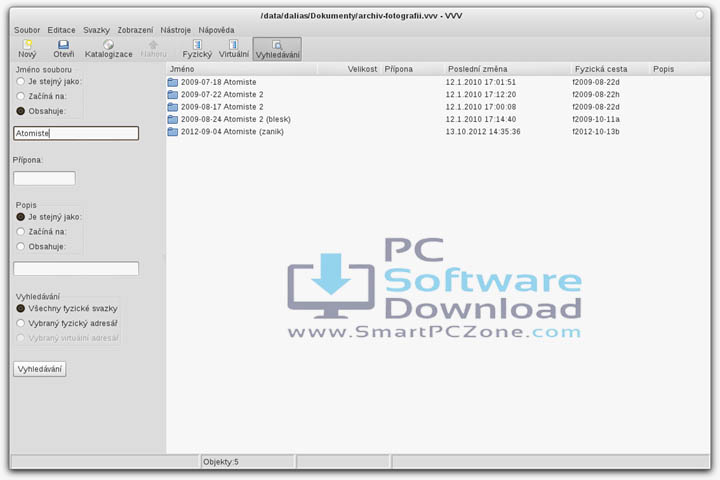Image resolution: width=720 pixels, height=480 pixels.
Task: Select folder icon of 2012-09-04 Atomiste (zanik)
Action: [173, 132]
